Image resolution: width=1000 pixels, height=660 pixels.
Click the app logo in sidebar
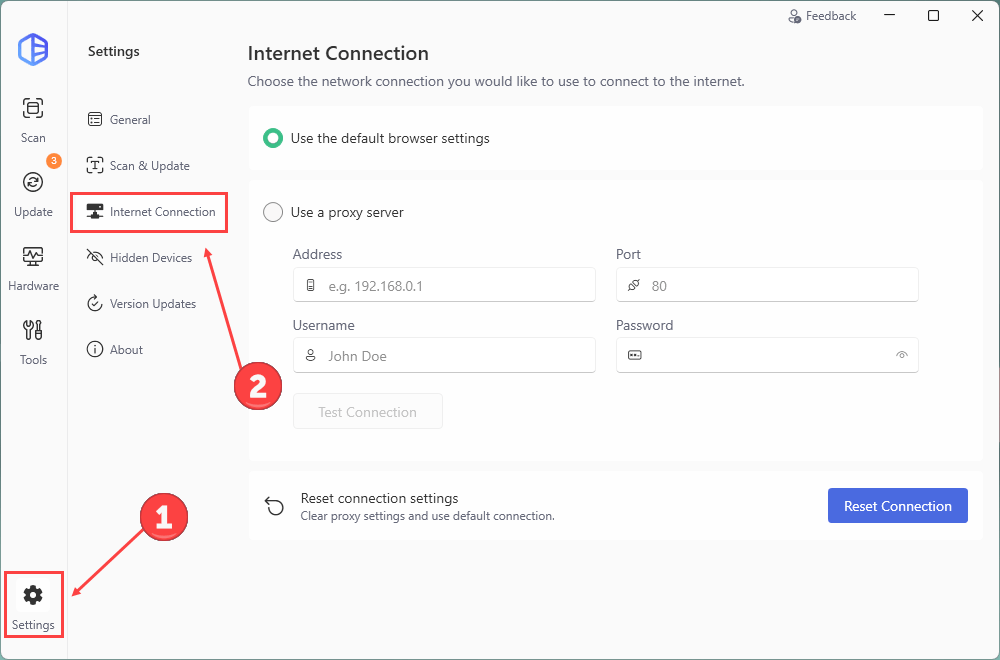(x=33, y=49)
